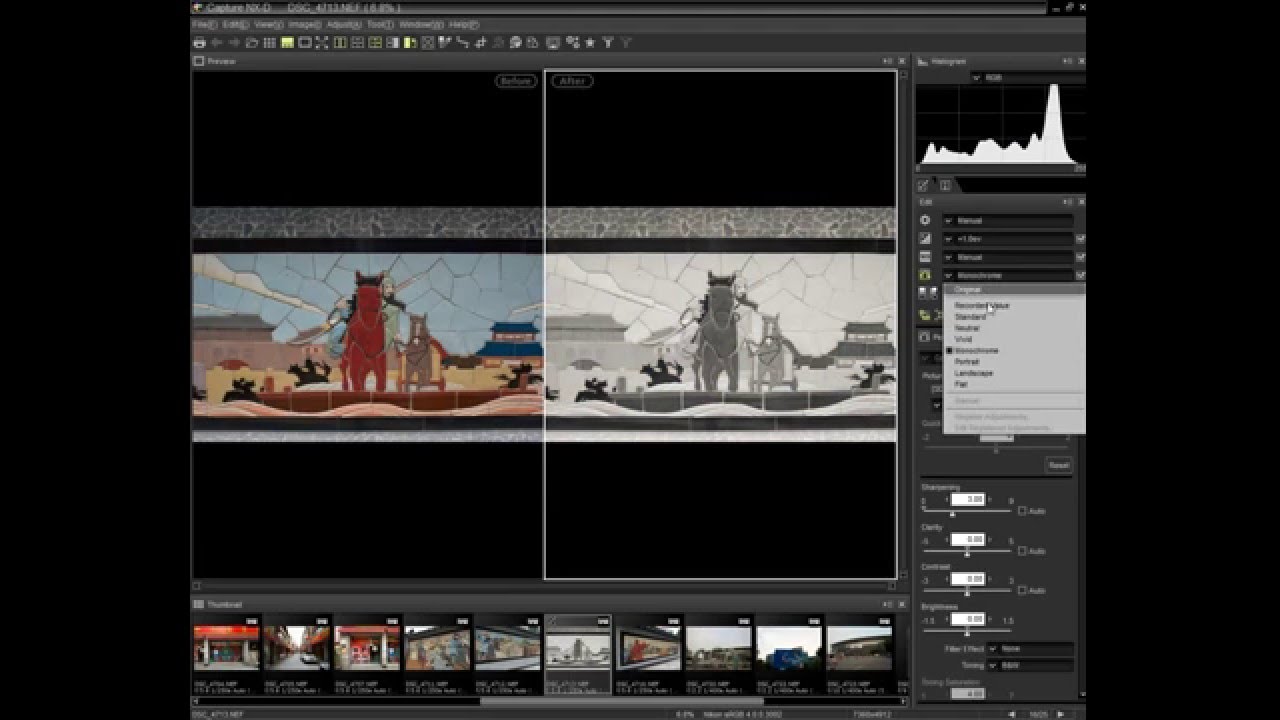1280x720 pixels.
Task: Select the filmstrip viewer layout icon
Action: (x=287, y=43)
